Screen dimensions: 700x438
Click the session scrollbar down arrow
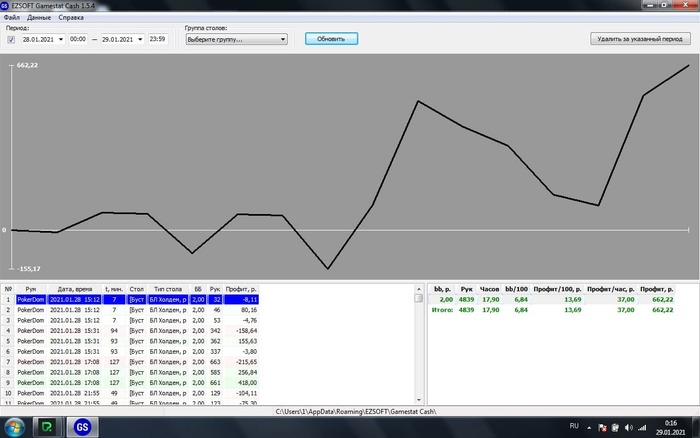click(x=419, y=400)
